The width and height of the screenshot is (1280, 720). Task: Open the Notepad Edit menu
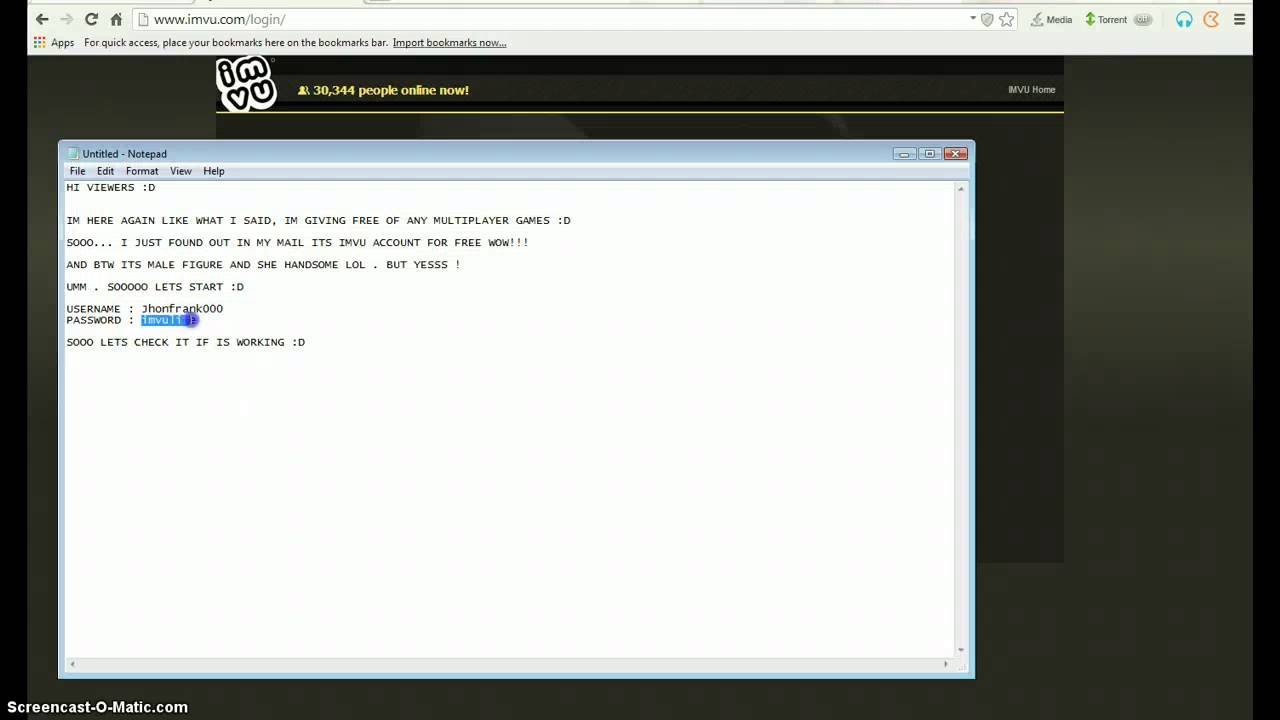(x=105, y=171)
